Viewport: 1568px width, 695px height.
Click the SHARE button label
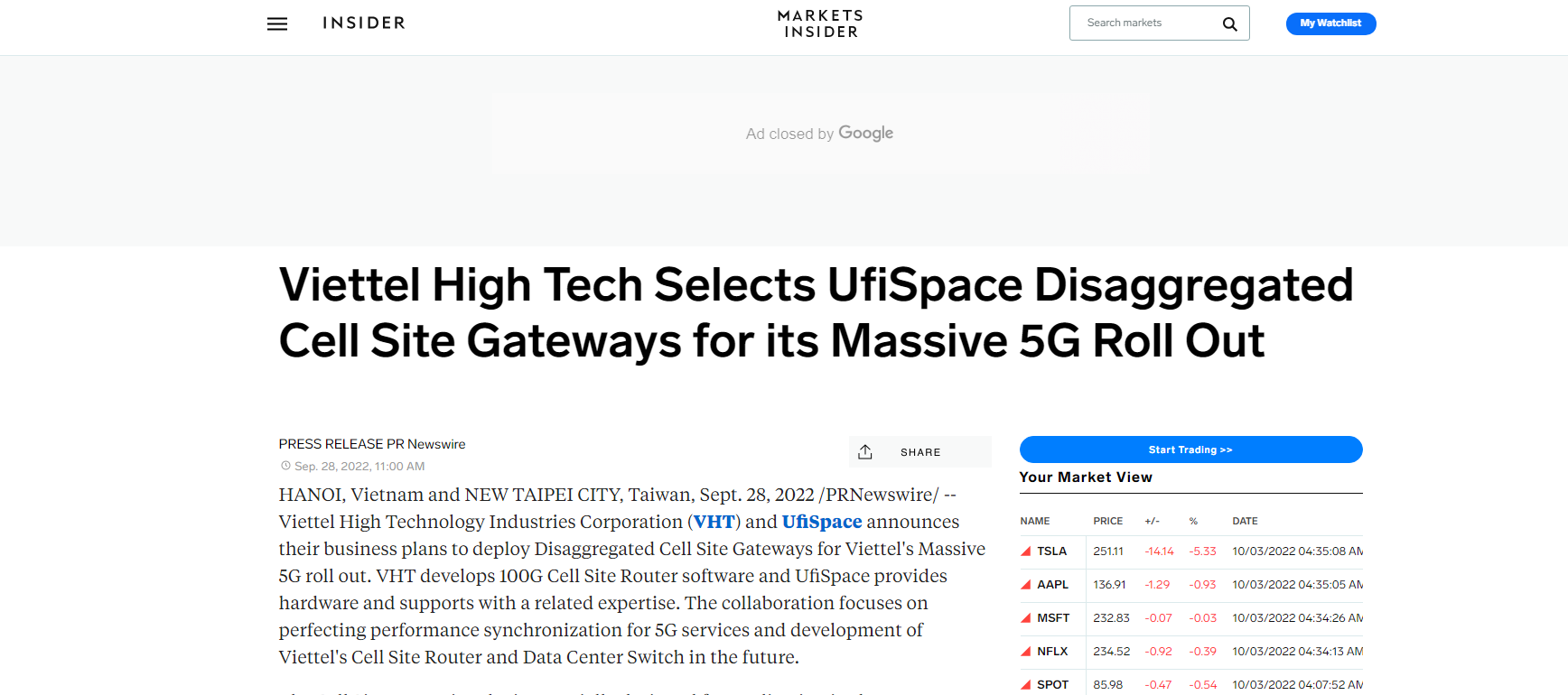(920, 452)
